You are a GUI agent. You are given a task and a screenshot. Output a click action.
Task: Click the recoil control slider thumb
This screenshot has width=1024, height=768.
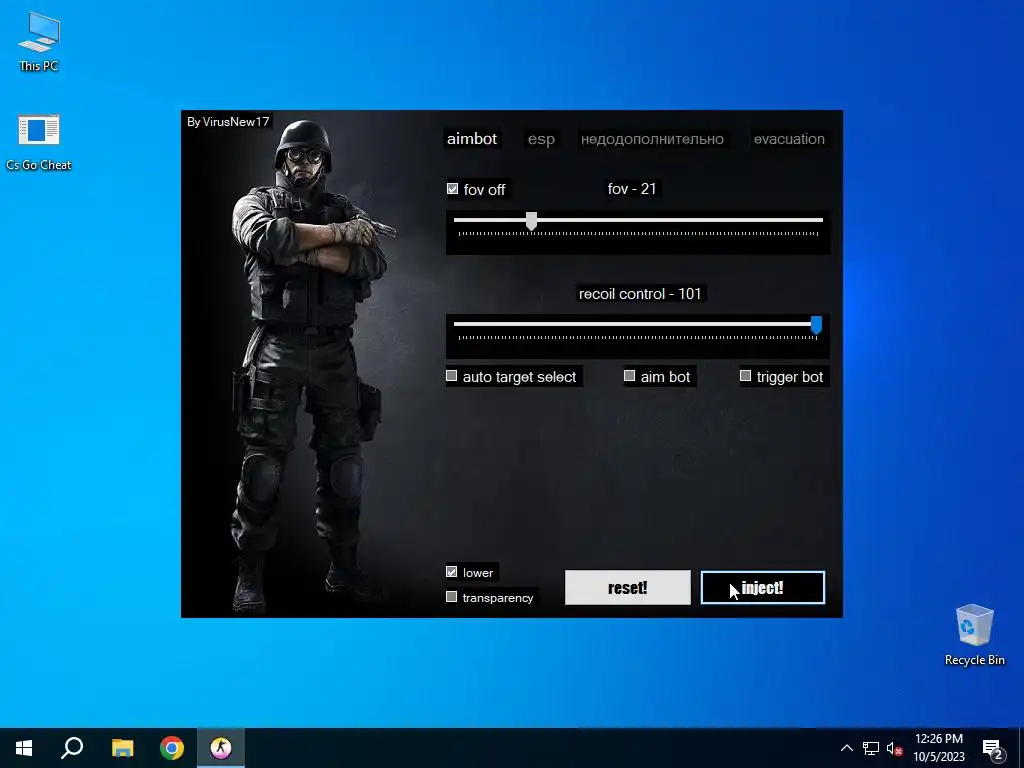point(816,325)
